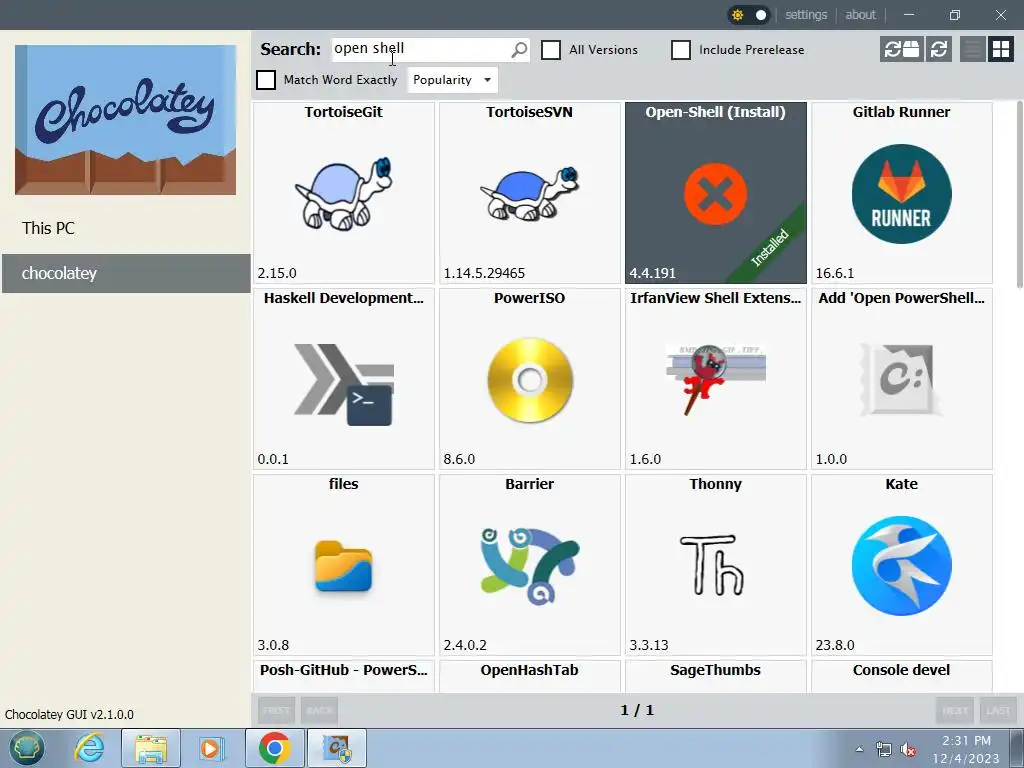Launch Internet Explorer from taskbar
1024x768 pixels.
click(x=88, y=748)
